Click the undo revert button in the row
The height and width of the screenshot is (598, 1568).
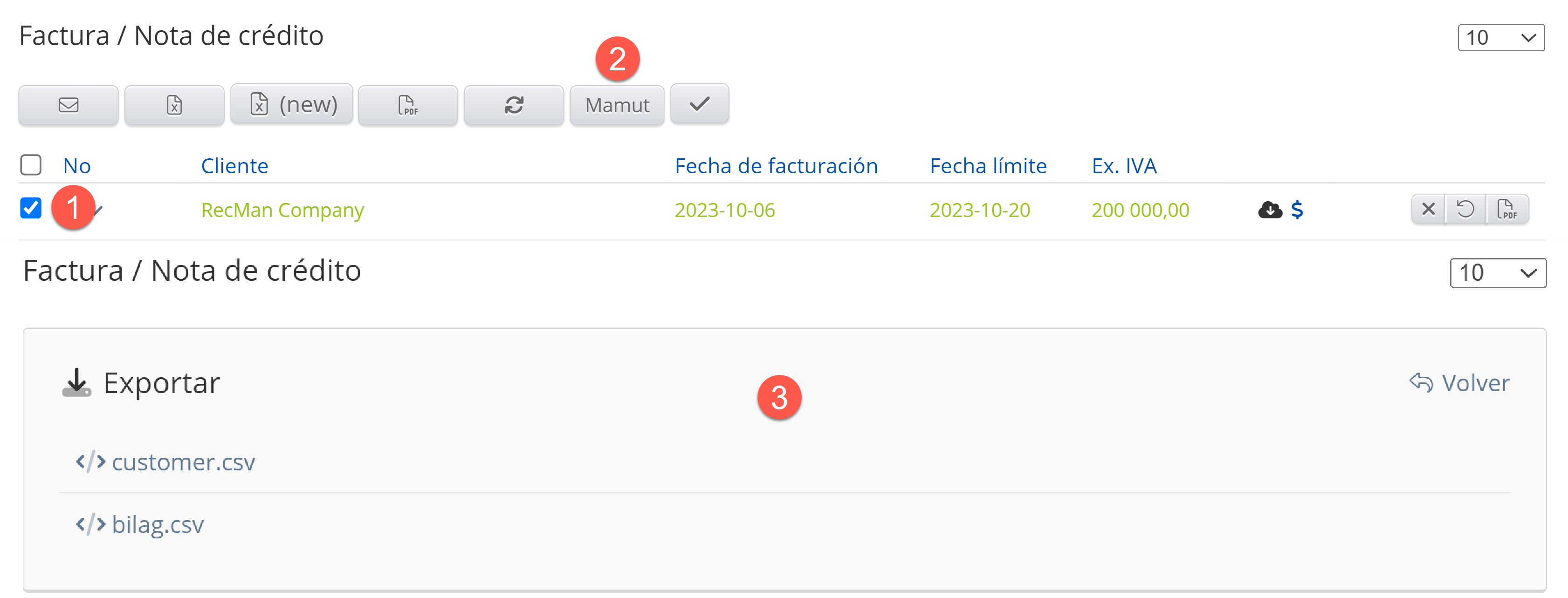tap(1465, 209)
